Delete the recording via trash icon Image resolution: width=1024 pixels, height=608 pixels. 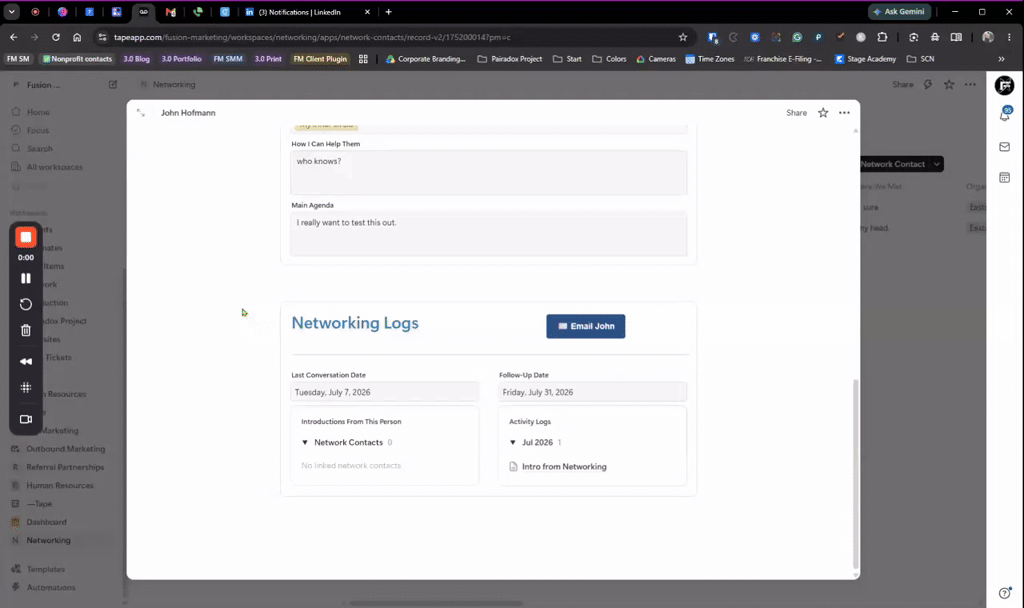click(25, 330)
